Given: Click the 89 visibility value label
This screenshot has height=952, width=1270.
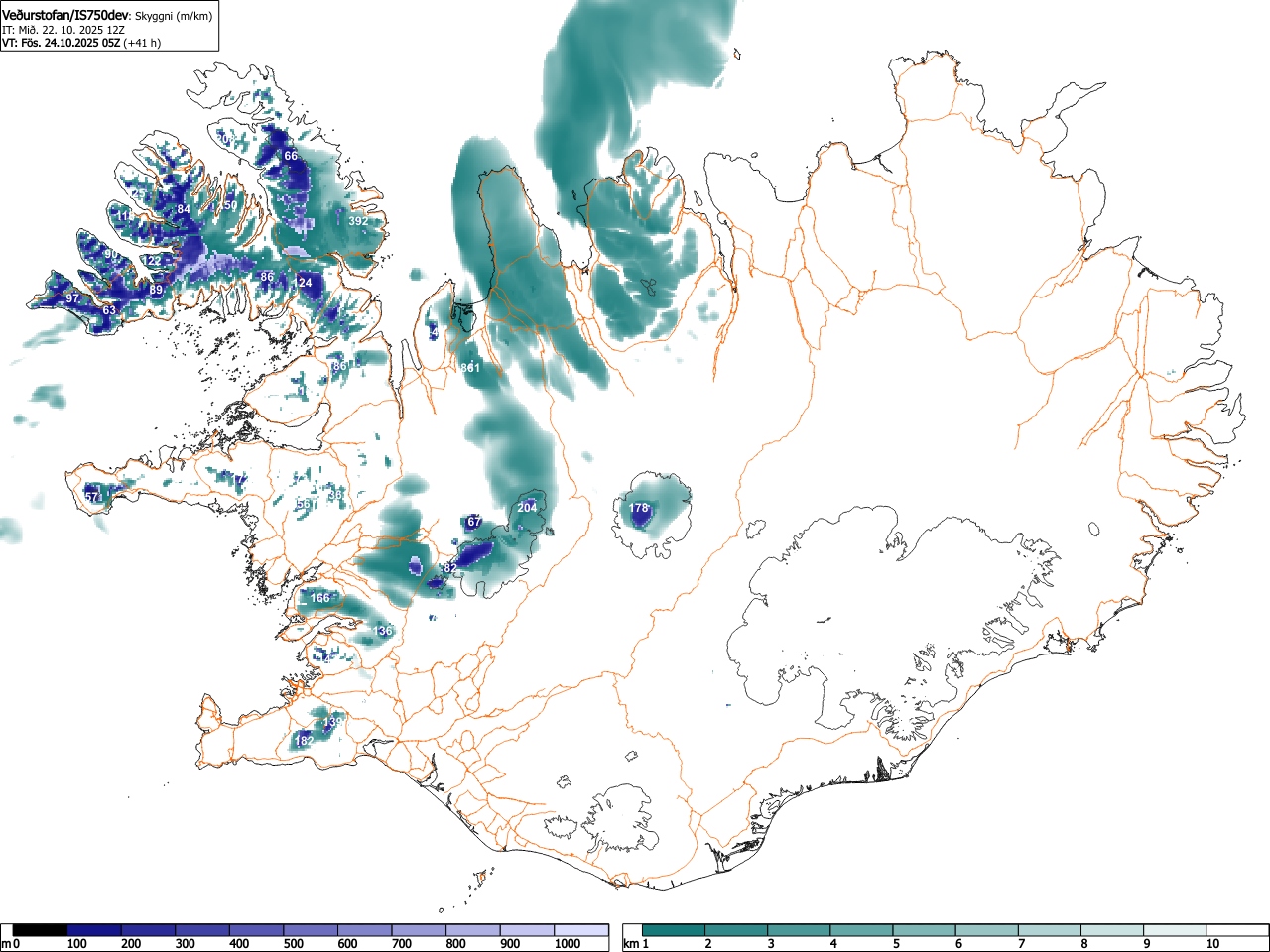Looking at the screenshot, I should click(x=156, y=290).
